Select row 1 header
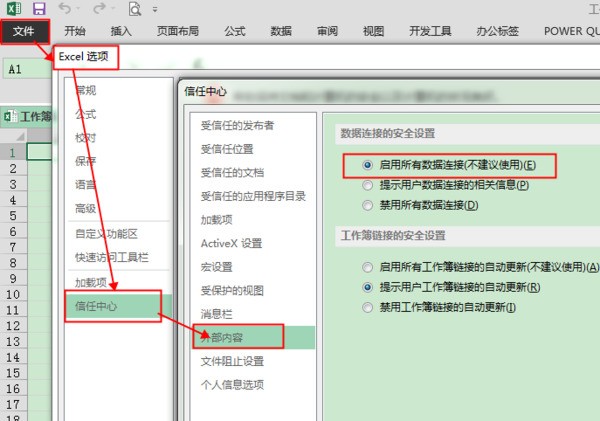600x421 pixels. coord(13,153)
